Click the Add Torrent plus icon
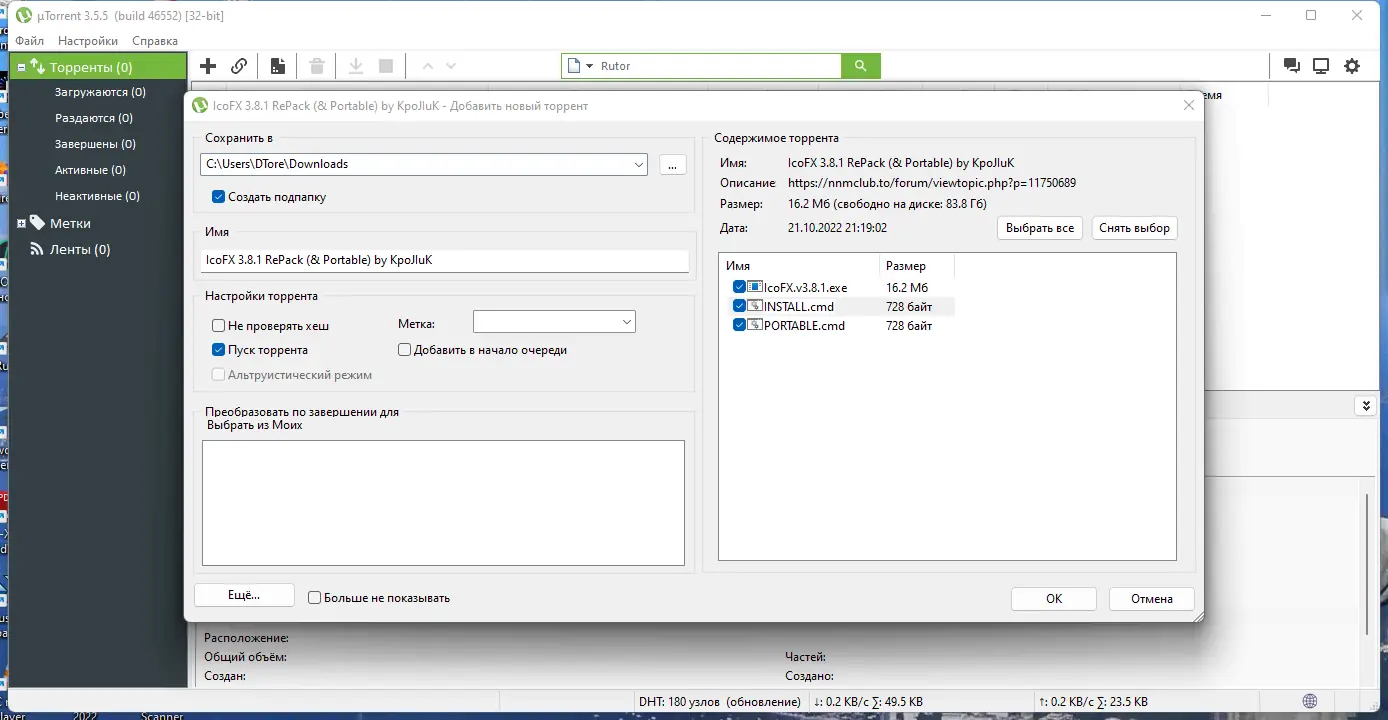Image resolution: width=1388 pixels, height=720 pixels. pyautogui.click(x=208, y=66)
